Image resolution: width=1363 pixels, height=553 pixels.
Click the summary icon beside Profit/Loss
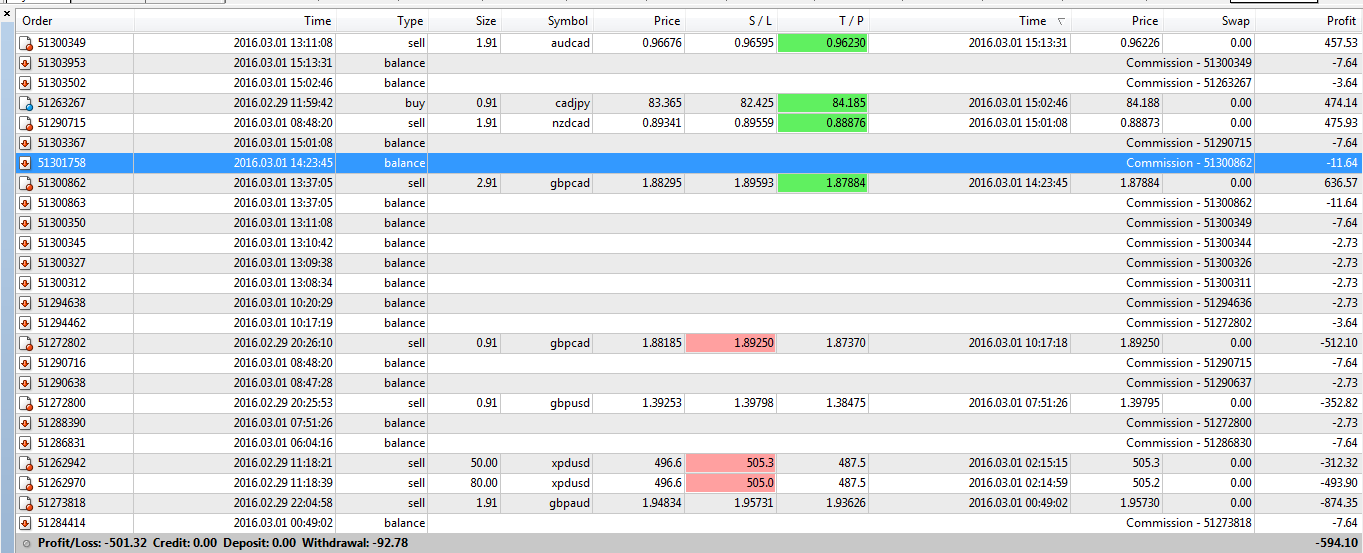click(26, 543)
